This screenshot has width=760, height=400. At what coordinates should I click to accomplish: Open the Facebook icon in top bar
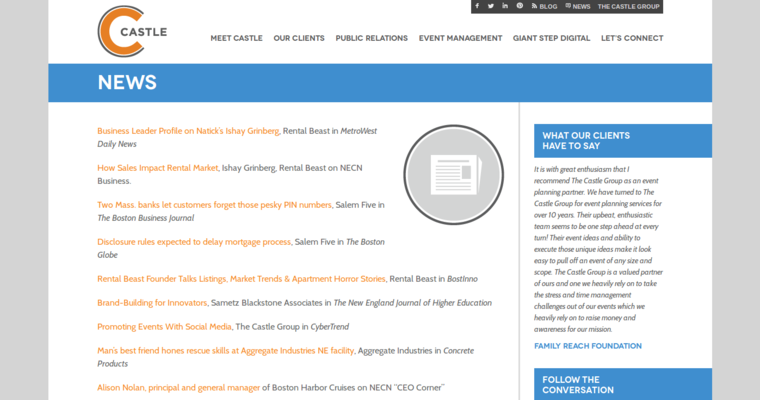(x=477, y=6)
